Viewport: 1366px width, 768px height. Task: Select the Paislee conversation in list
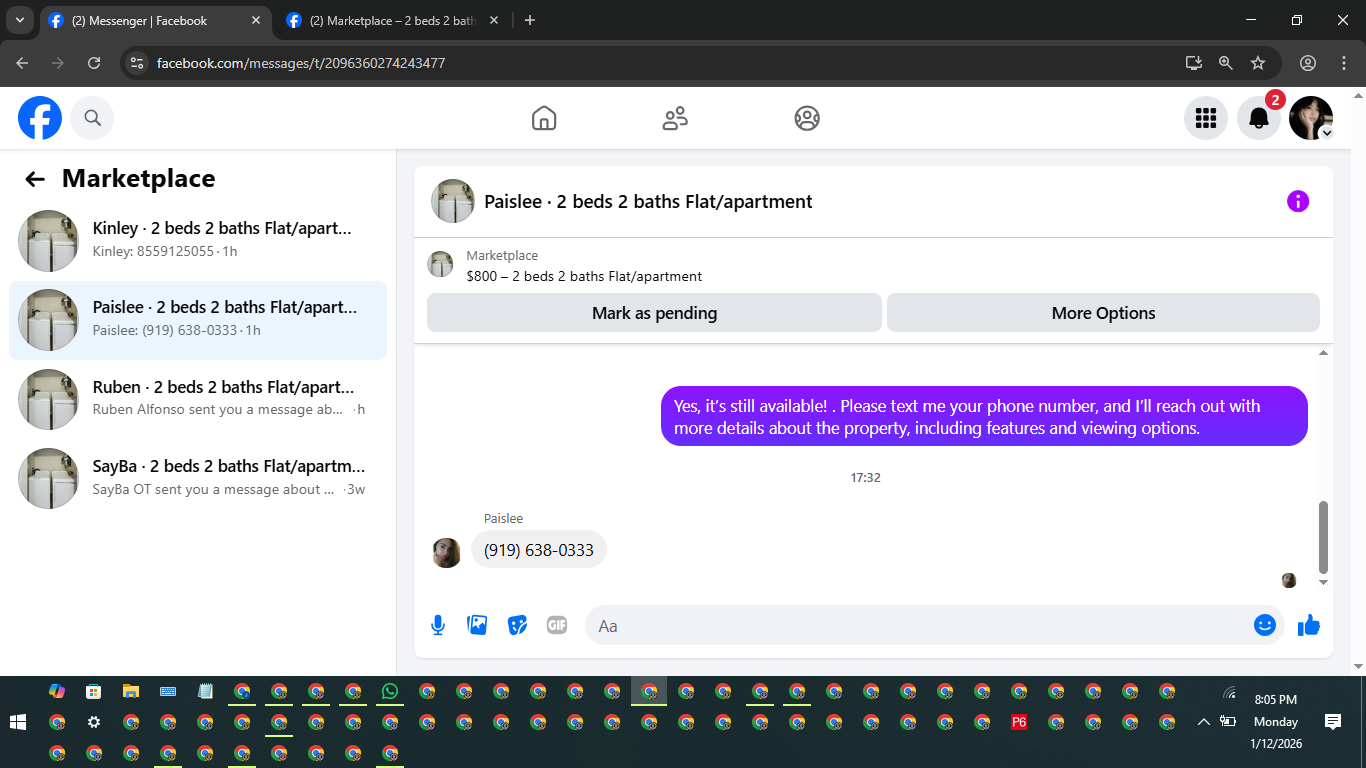(198, 320)
